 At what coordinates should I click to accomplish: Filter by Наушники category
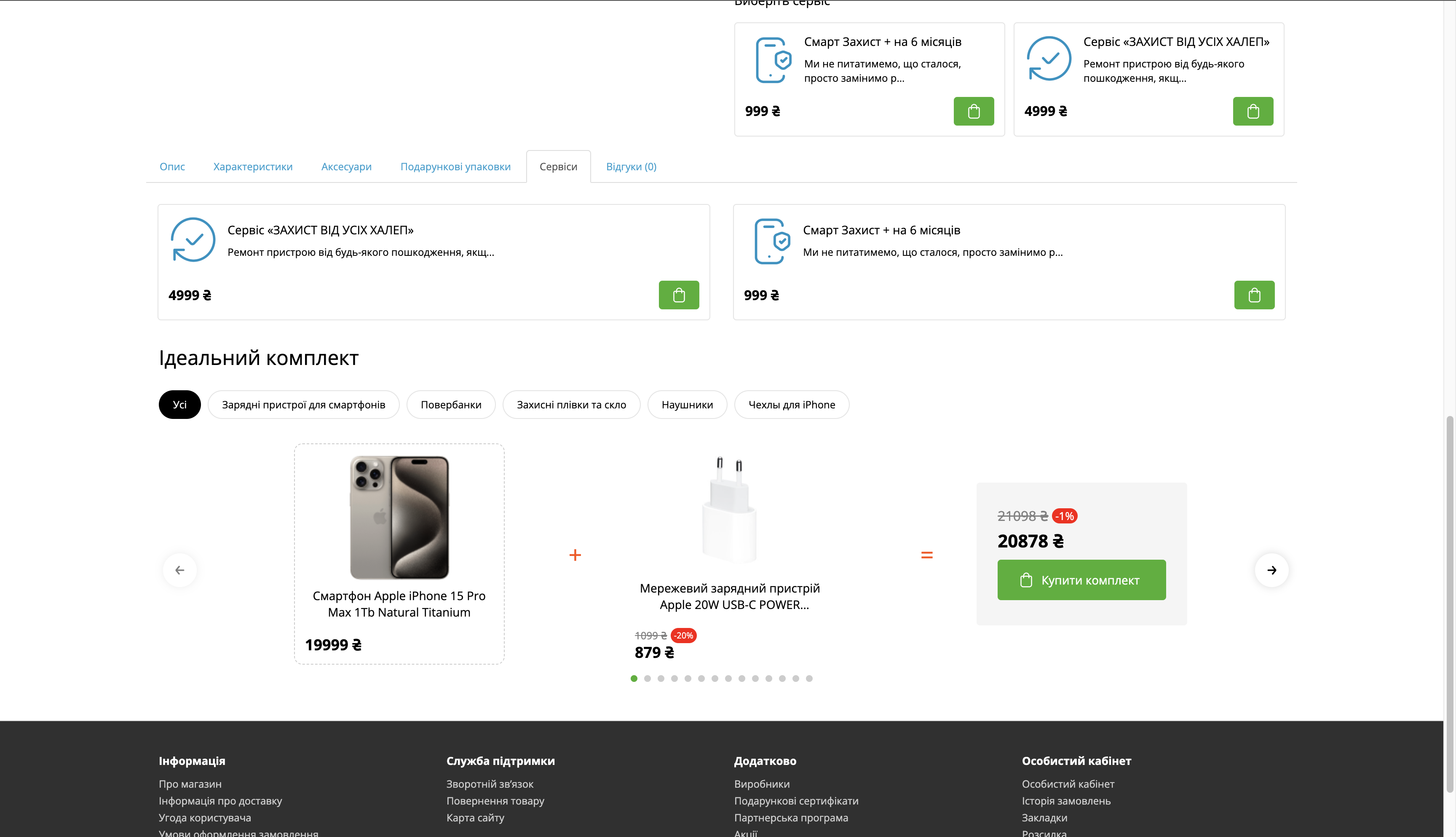(x=687, y=405)
